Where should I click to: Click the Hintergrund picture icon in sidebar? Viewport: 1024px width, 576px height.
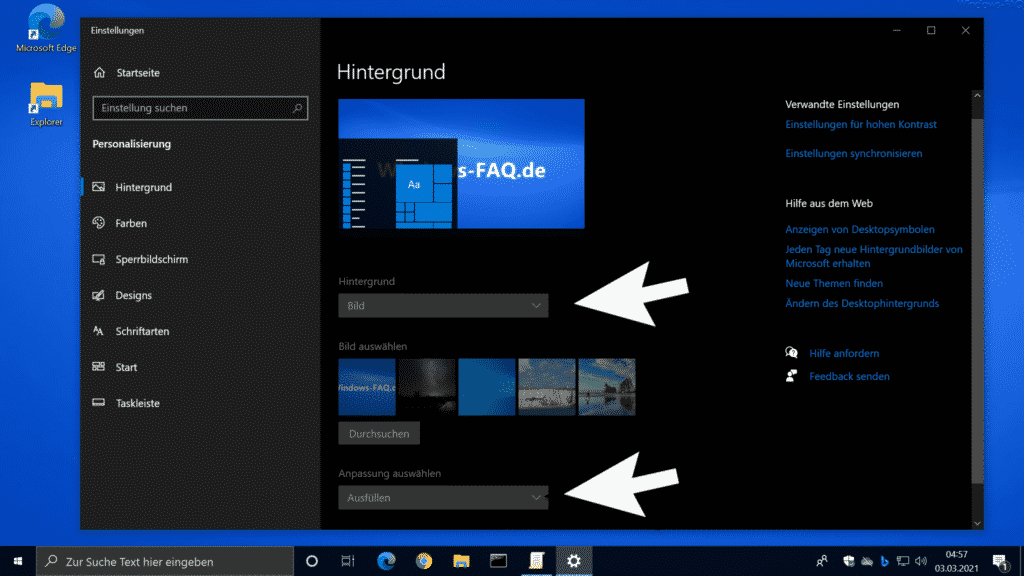click(99, 187)
